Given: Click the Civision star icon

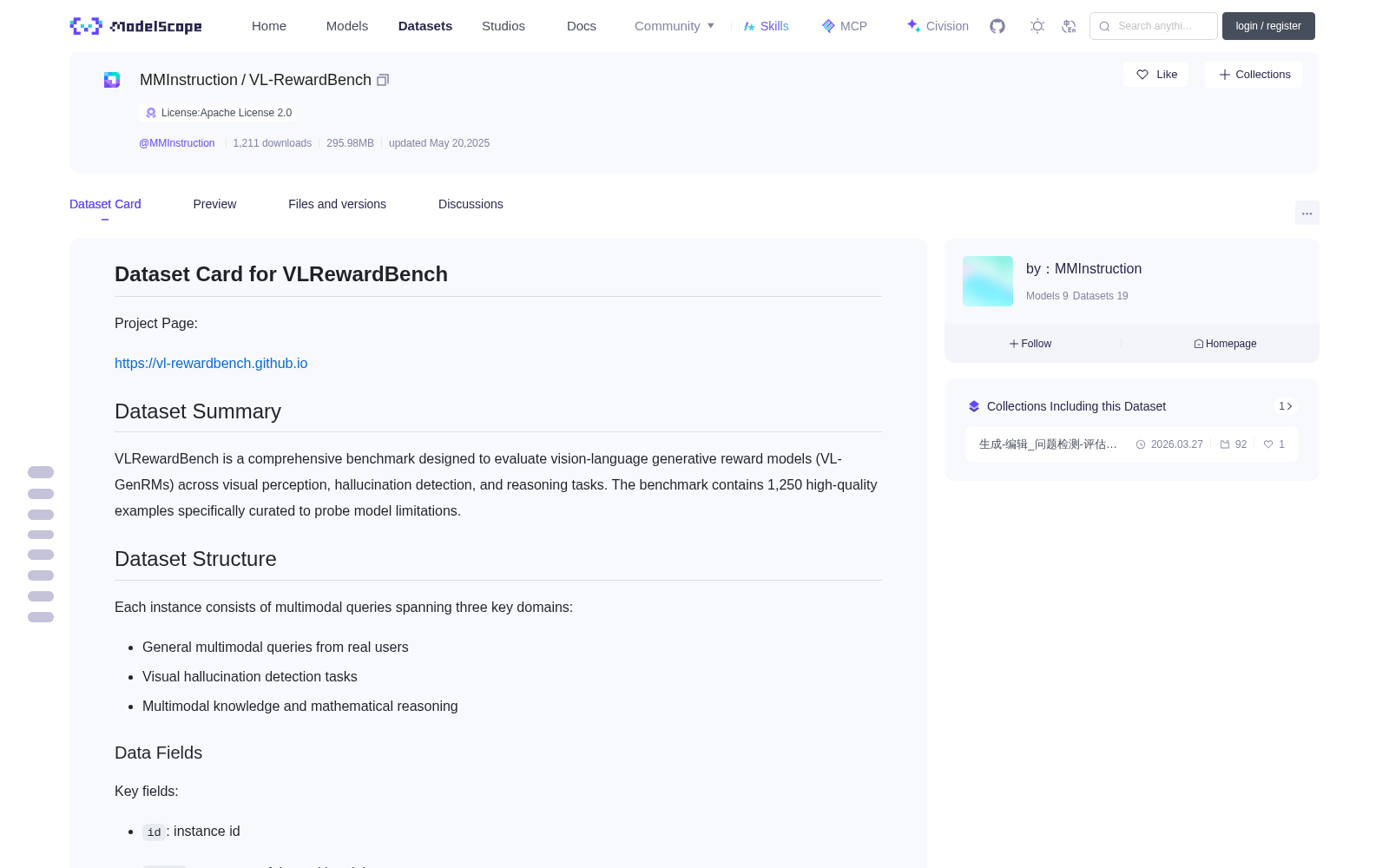Looking at the screenshot, I should (x=913, y=26).
